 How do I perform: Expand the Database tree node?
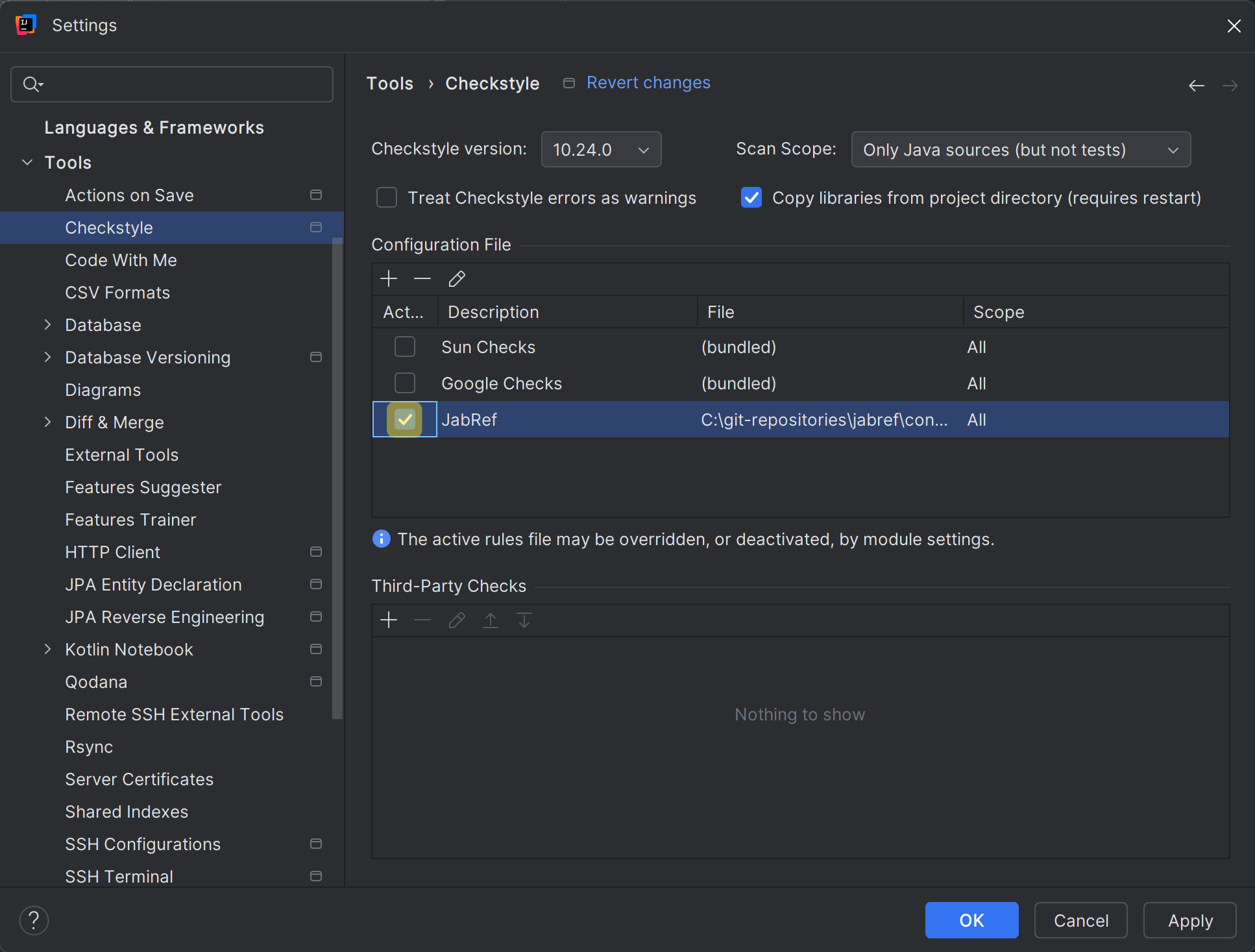47,324
